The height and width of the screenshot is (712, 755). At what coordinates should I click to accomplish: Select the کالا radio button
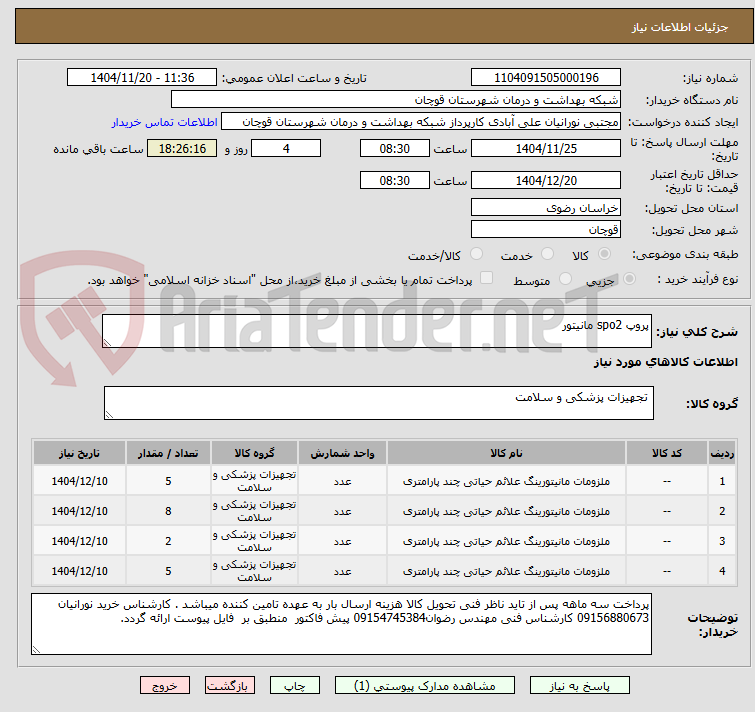tap(604, 254)
